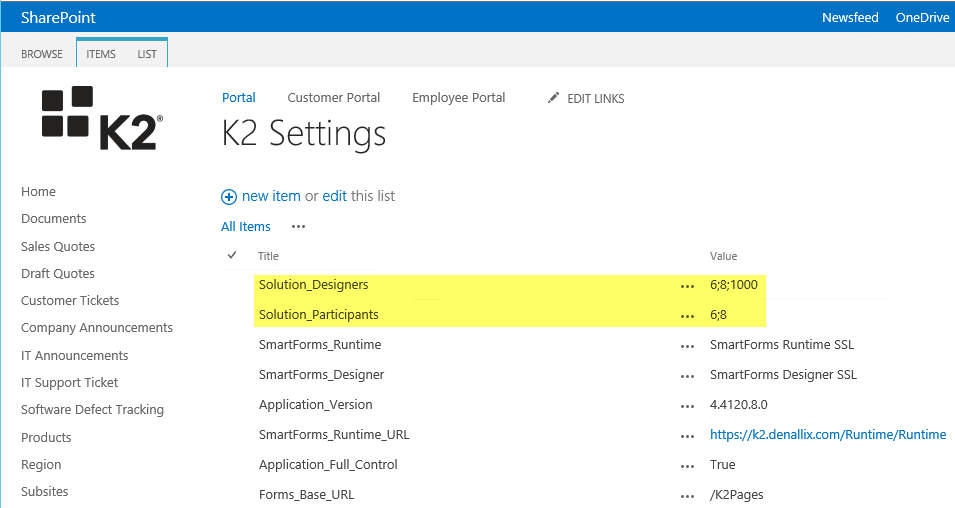Click the Application_Full_Control title
The image size is (955, 508).
tap(328, 464)
